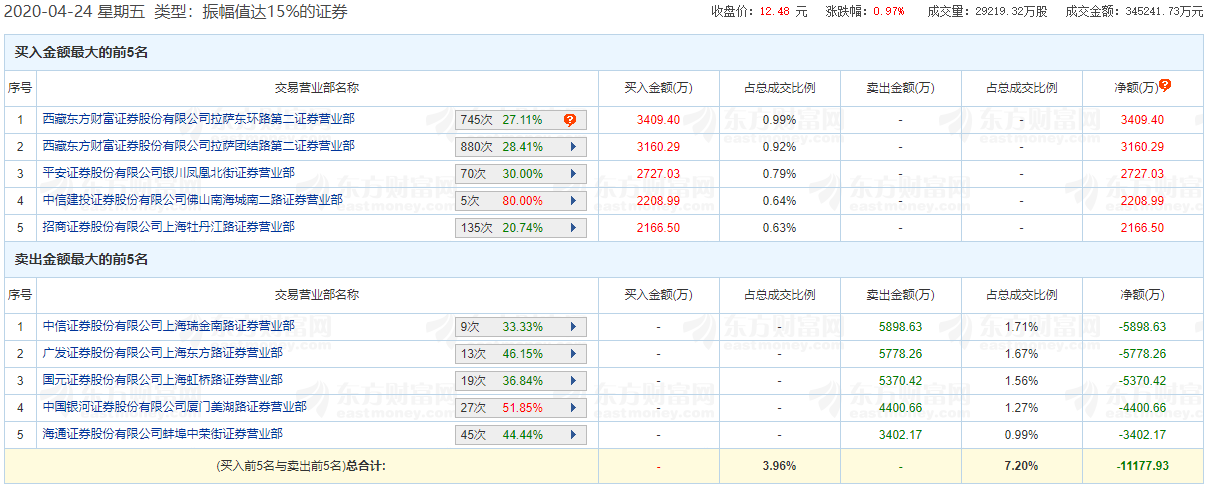Viewport: 1208px width, 487px height.
Task: Expand the 45次 44.44% details
Action: tap(573, 435)
